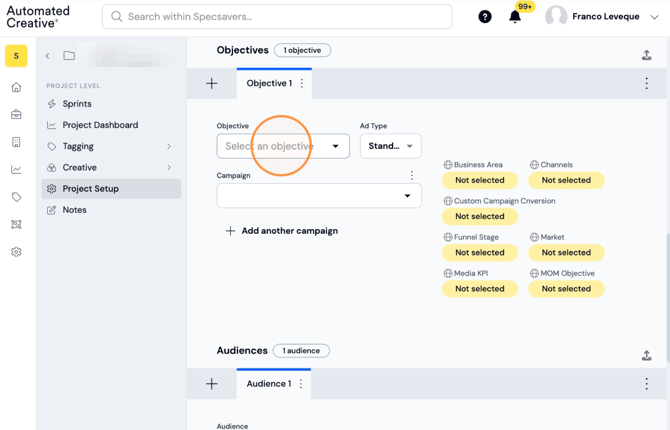
Task: Click the Audiences section heading
Action: [242, 350]
